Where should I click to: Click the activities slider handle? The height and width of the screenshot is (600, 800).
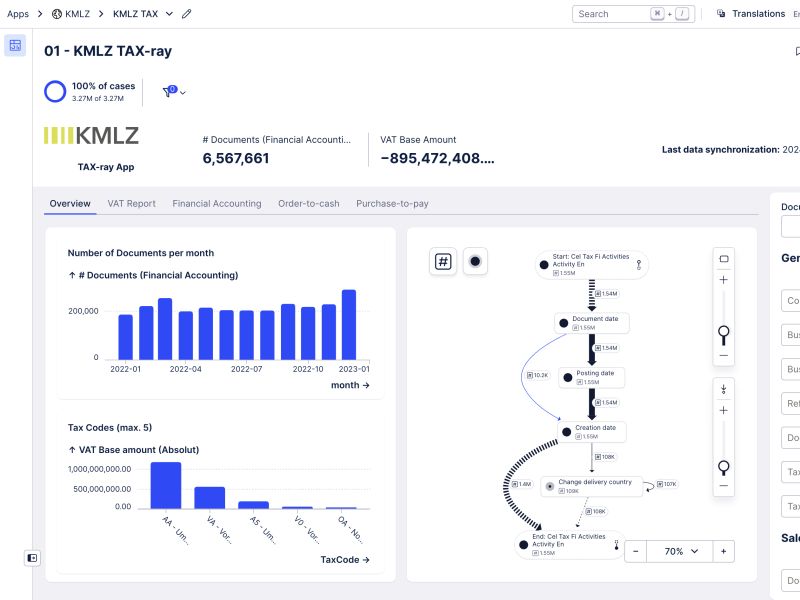(724, 331)
